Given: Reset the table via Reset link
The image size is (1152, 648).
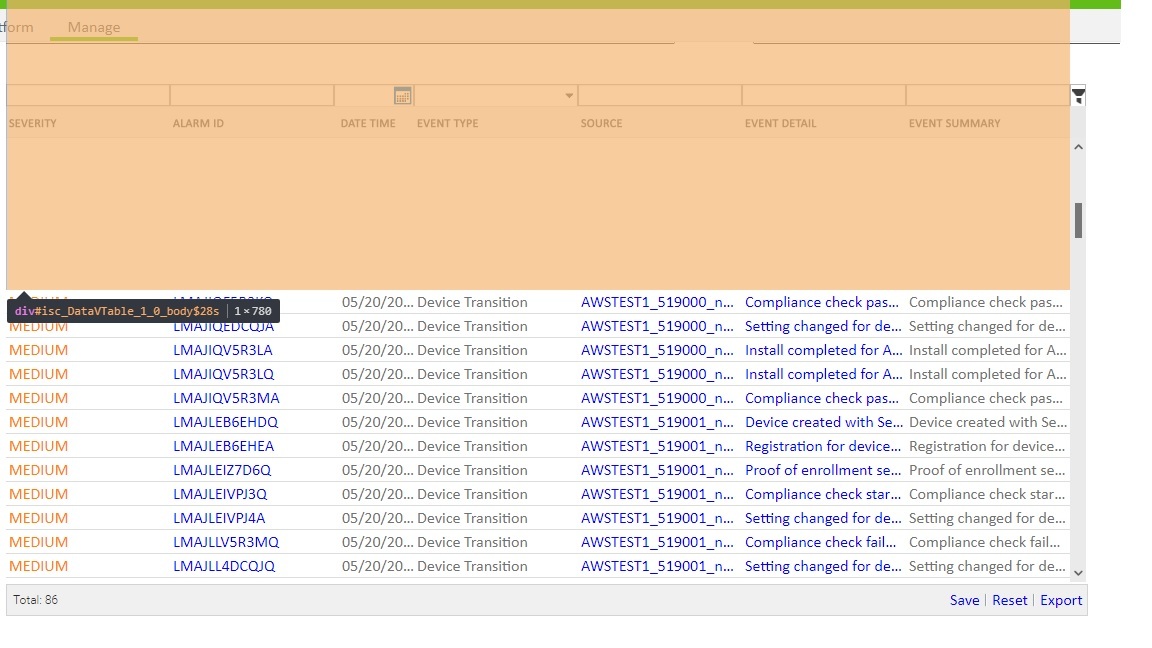Looking at the screenshot, I should pyautogui.click(x=1009, y=600).
